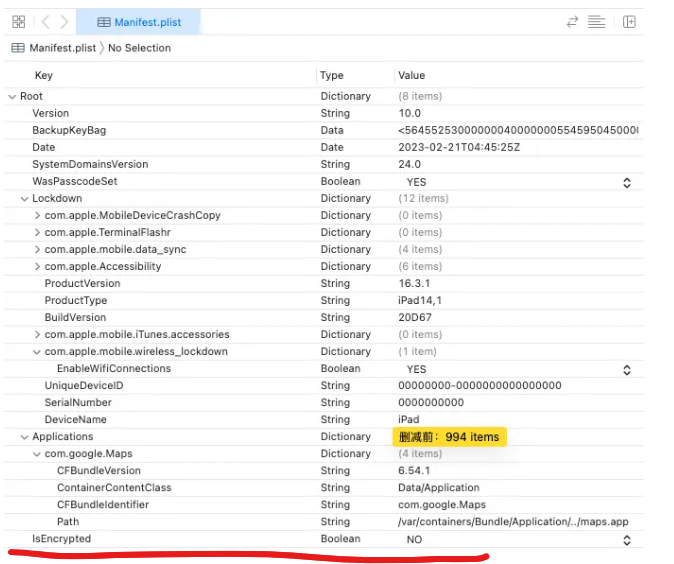Expand com.apple.mobile.iTunes.accessories

[x=37, y=334]
